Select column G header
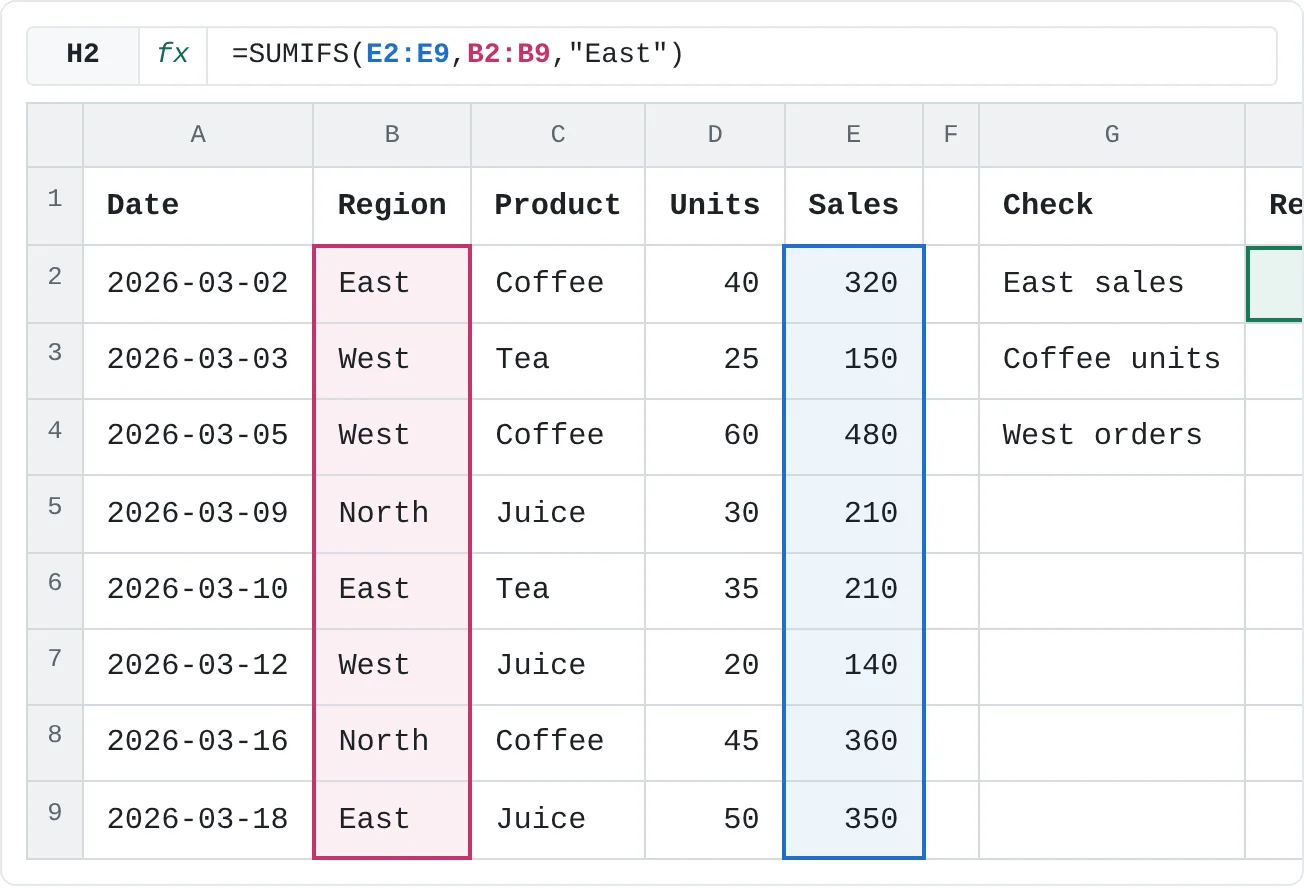 [x=1112, y=135]
